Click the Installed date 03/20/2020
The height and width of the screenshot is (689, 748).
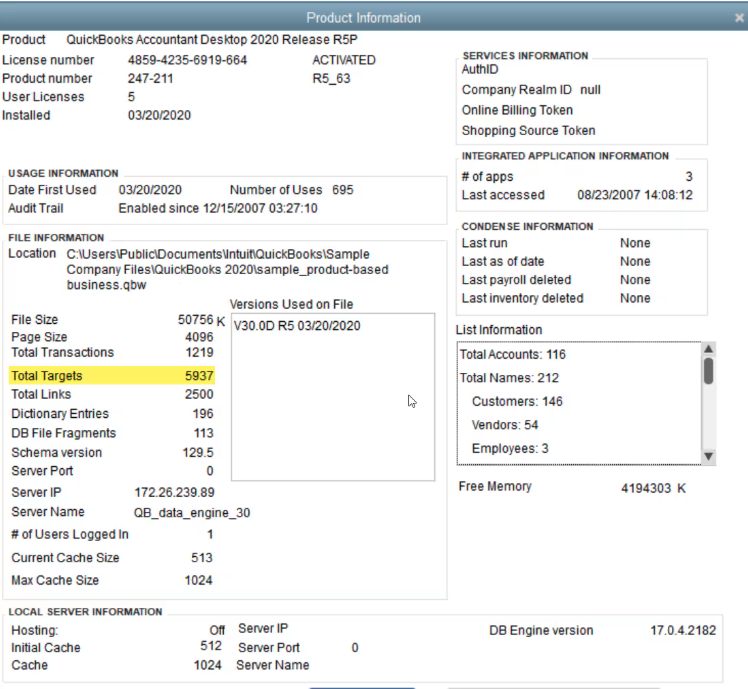tap(159, 115)
